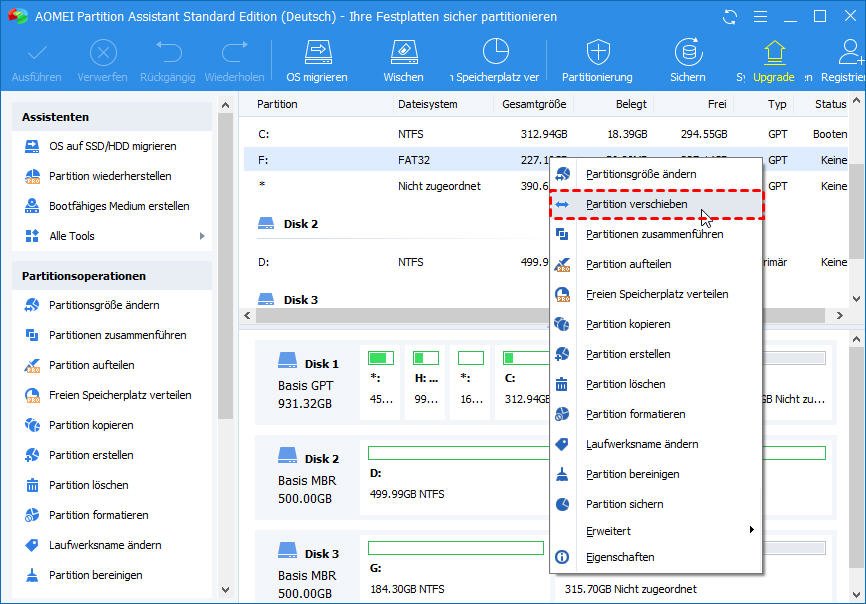This screenshot has width=866, height=604.
Task: Click the Sichern shield icon
Action: [x=687, y=57]
